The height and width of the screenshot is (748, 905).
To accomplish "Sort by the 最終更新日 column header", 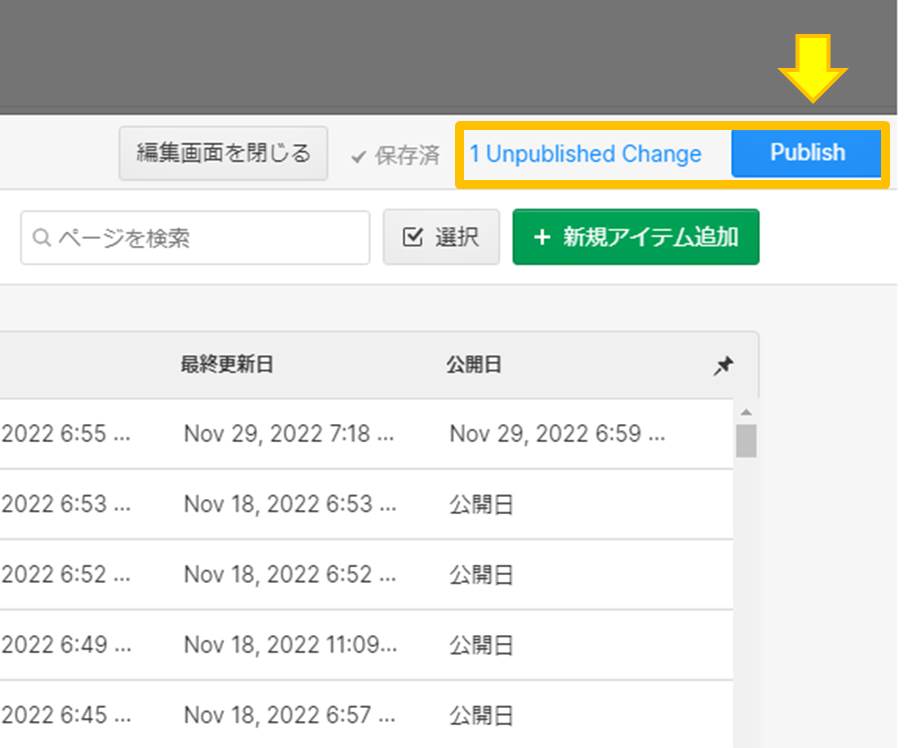I will tap(227, 364).
